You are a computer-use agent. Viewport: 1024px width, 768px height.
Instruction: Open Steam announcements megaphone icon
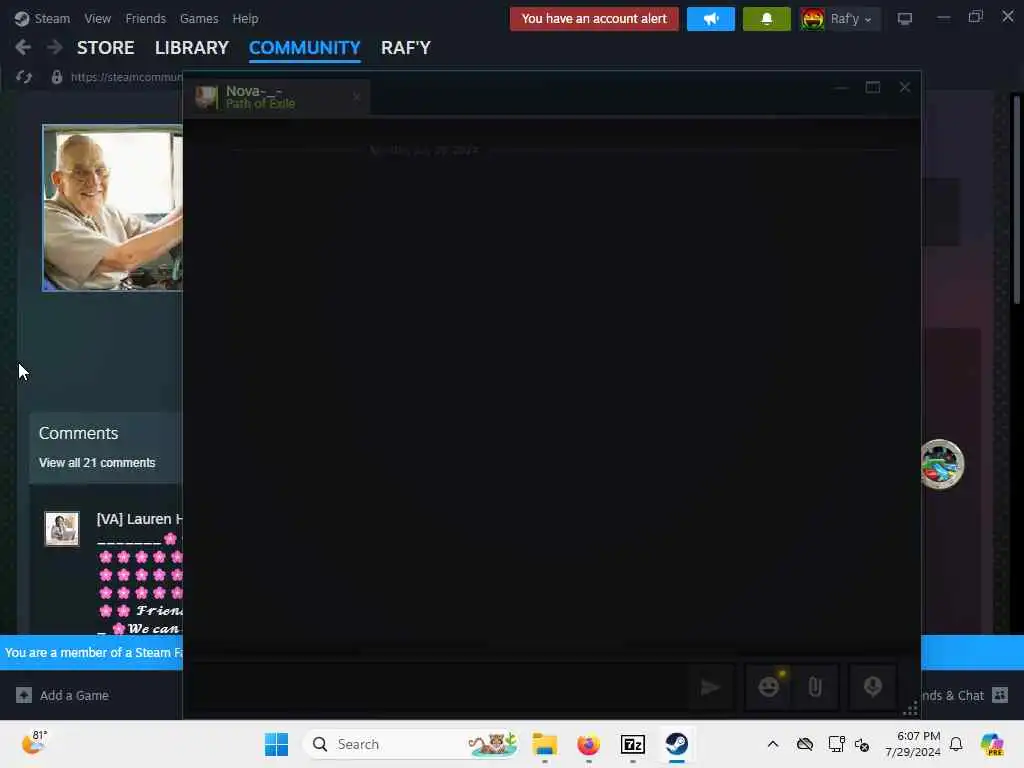[x=711, y=18]
